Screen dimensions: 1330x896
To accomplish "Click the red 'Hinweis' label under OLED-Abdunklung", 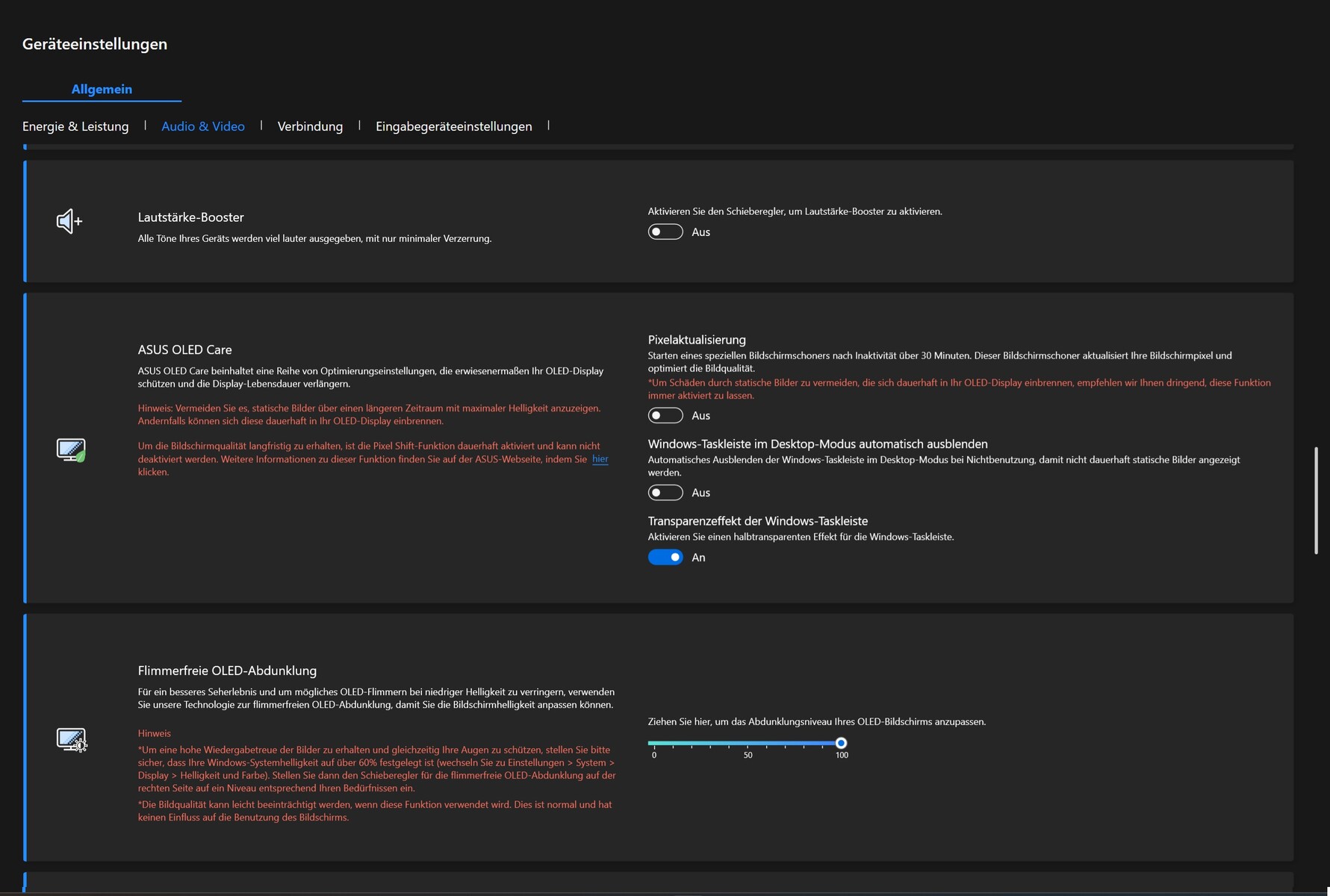I will click(154, 733).
